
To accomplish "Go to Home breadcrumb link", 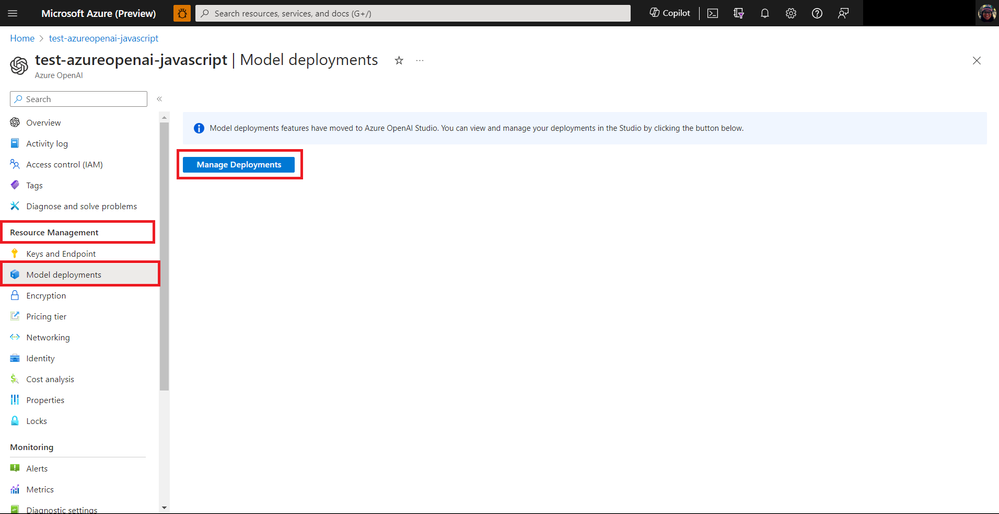I will (22, 39).
